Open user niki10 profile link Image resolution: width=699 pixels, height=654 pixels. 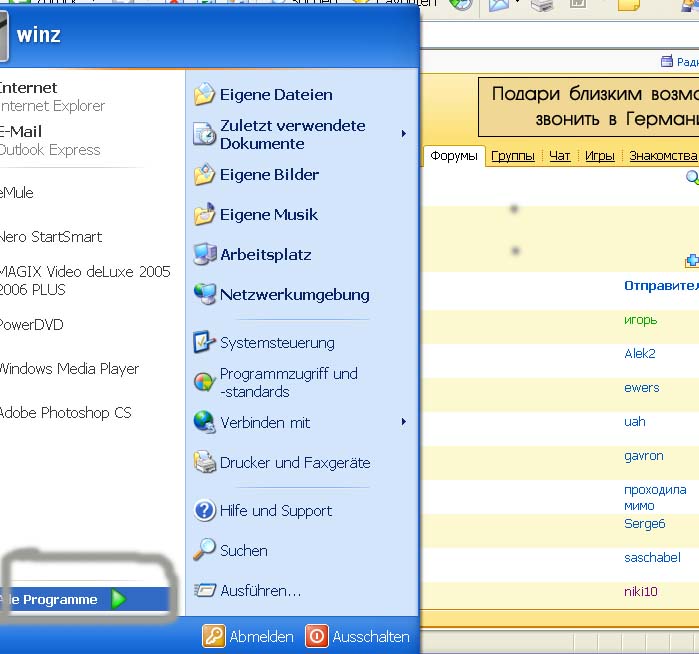coord(641,592)
